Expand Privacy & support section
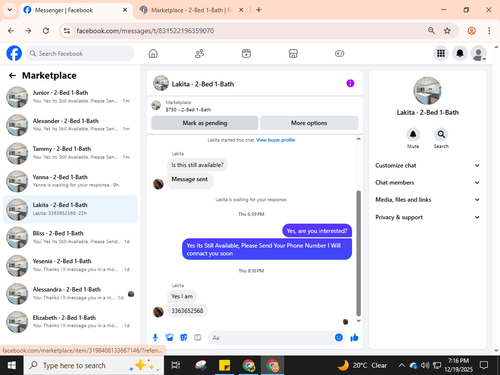The width and height of the screenshot is (500, 375). [x=427, y=217]
